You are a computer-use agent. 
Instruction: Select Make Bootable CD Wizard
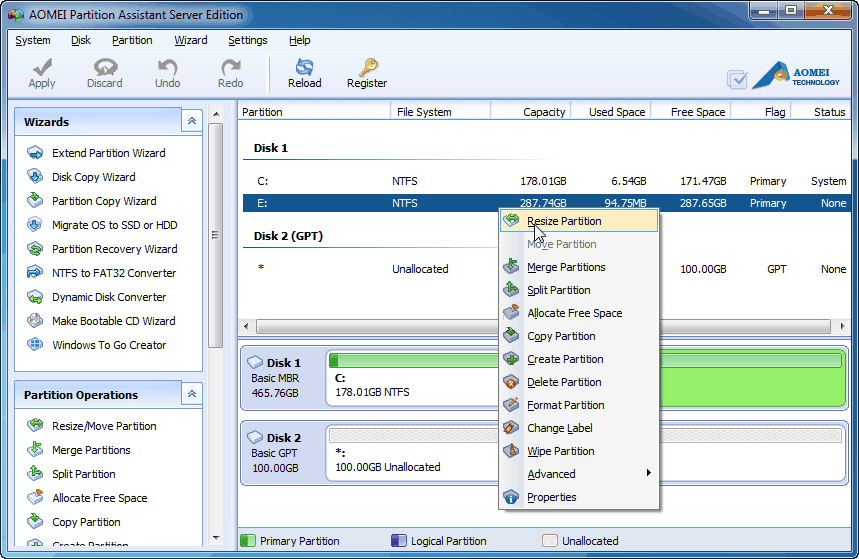tap(113, 321)
